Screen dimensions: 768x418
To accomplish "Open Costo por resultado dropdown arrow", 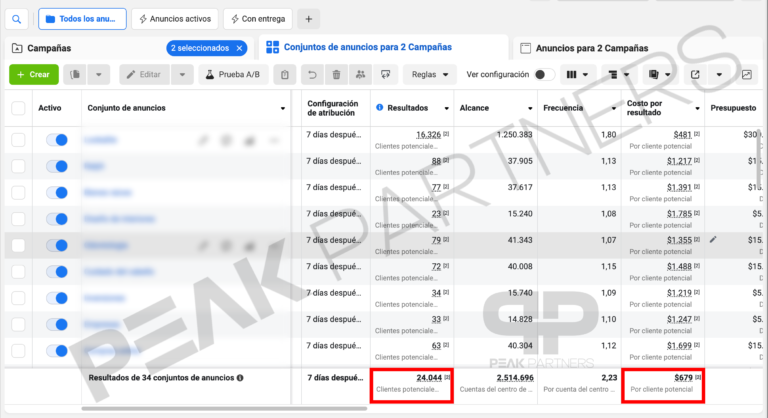I will pyautogui.click(x=697, y=108).
